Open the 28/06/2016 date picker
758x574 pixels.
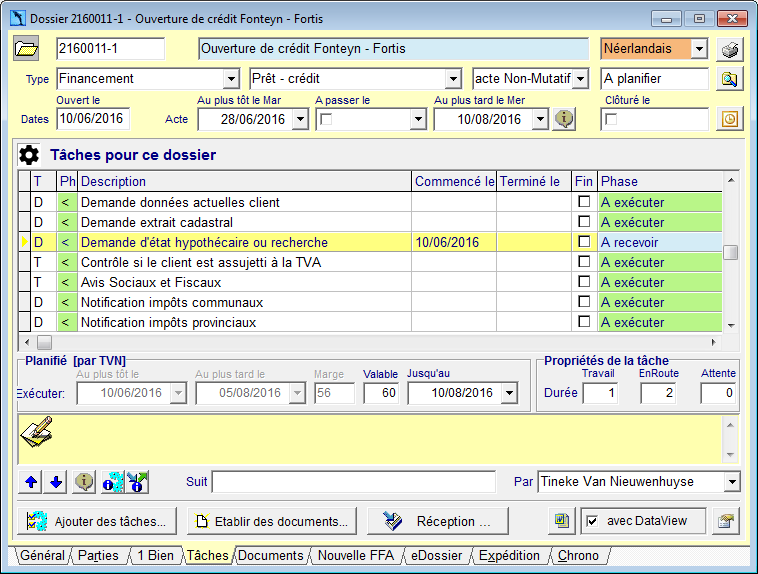coord(300,119)
